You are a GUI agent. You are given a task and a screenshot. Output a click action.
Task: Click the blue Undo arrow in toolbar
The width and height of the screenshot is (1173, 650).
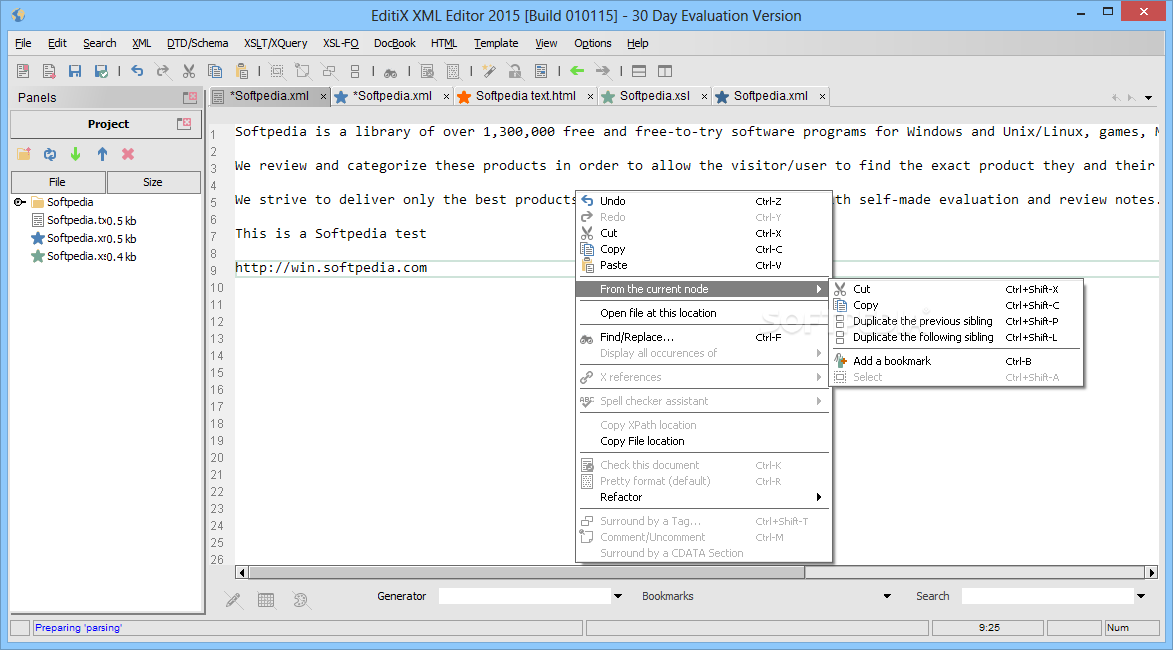[137, 70]
